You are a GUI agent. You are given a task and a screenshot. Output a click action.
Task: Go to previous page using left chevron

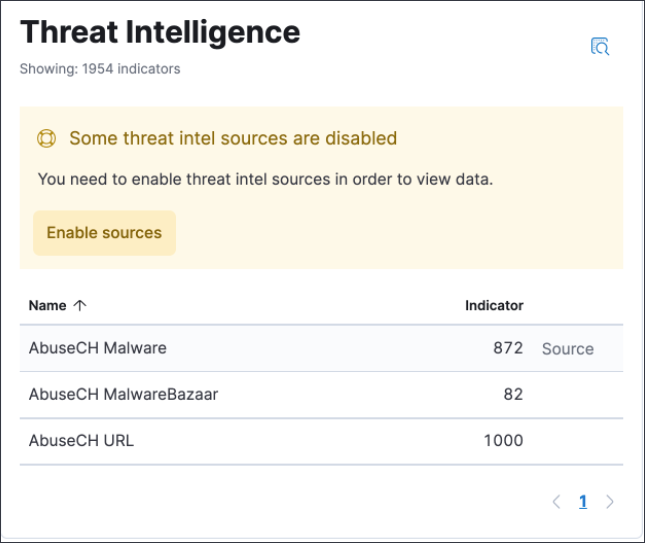(x=556, y=502)
